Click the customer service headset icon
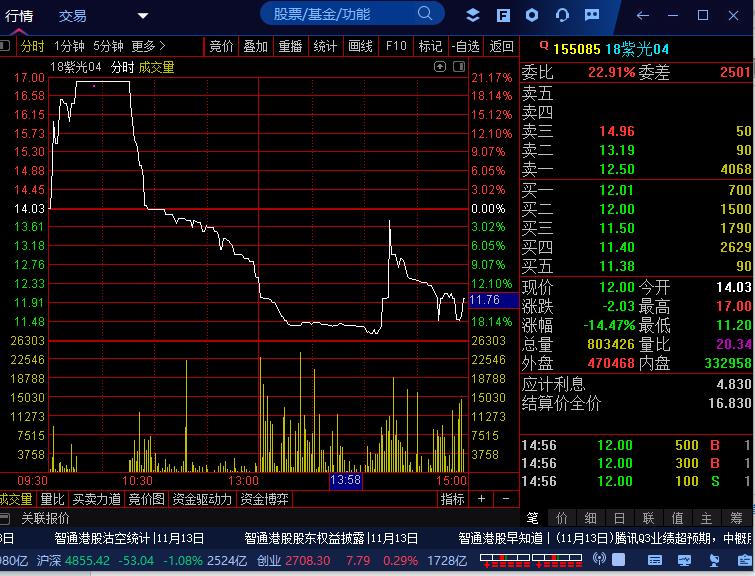This screenshot has width=755, height=576. click(x=562, y=15)
